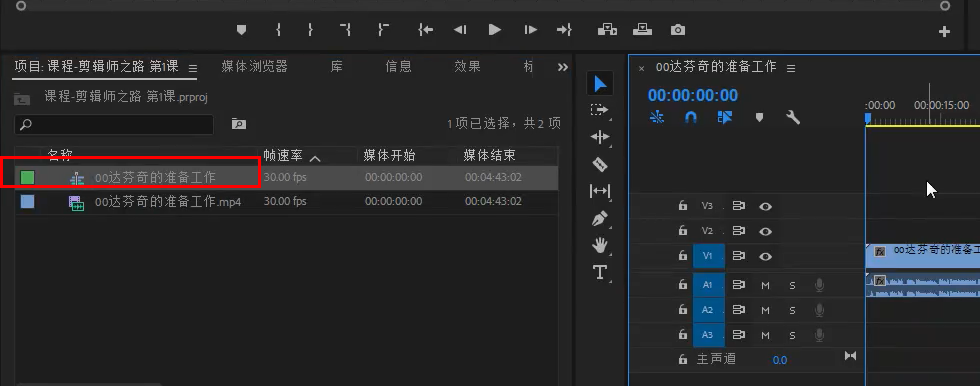This screenshot has width=980, height=386.
Task: Select the Ripple Edit tool
Action: point(599,137)
